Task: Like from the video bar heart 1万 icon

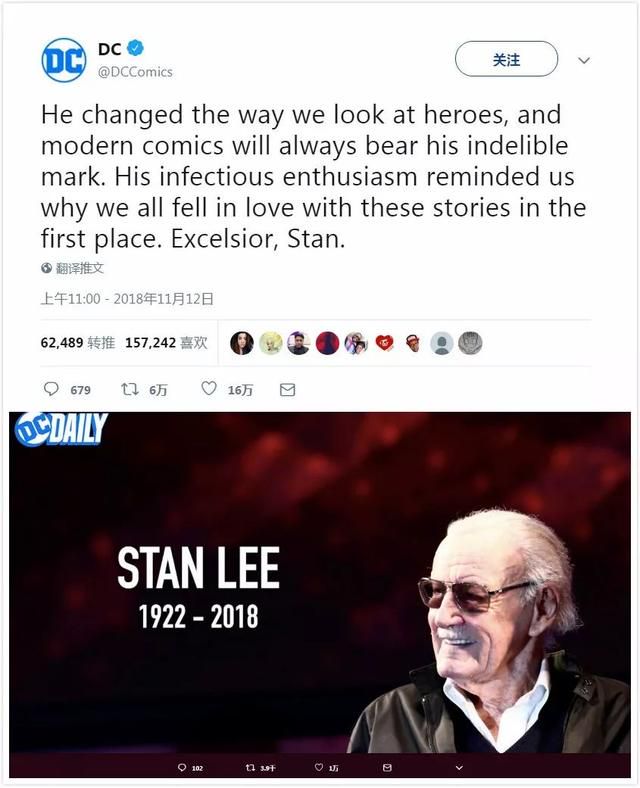Action: pos(318,767)
